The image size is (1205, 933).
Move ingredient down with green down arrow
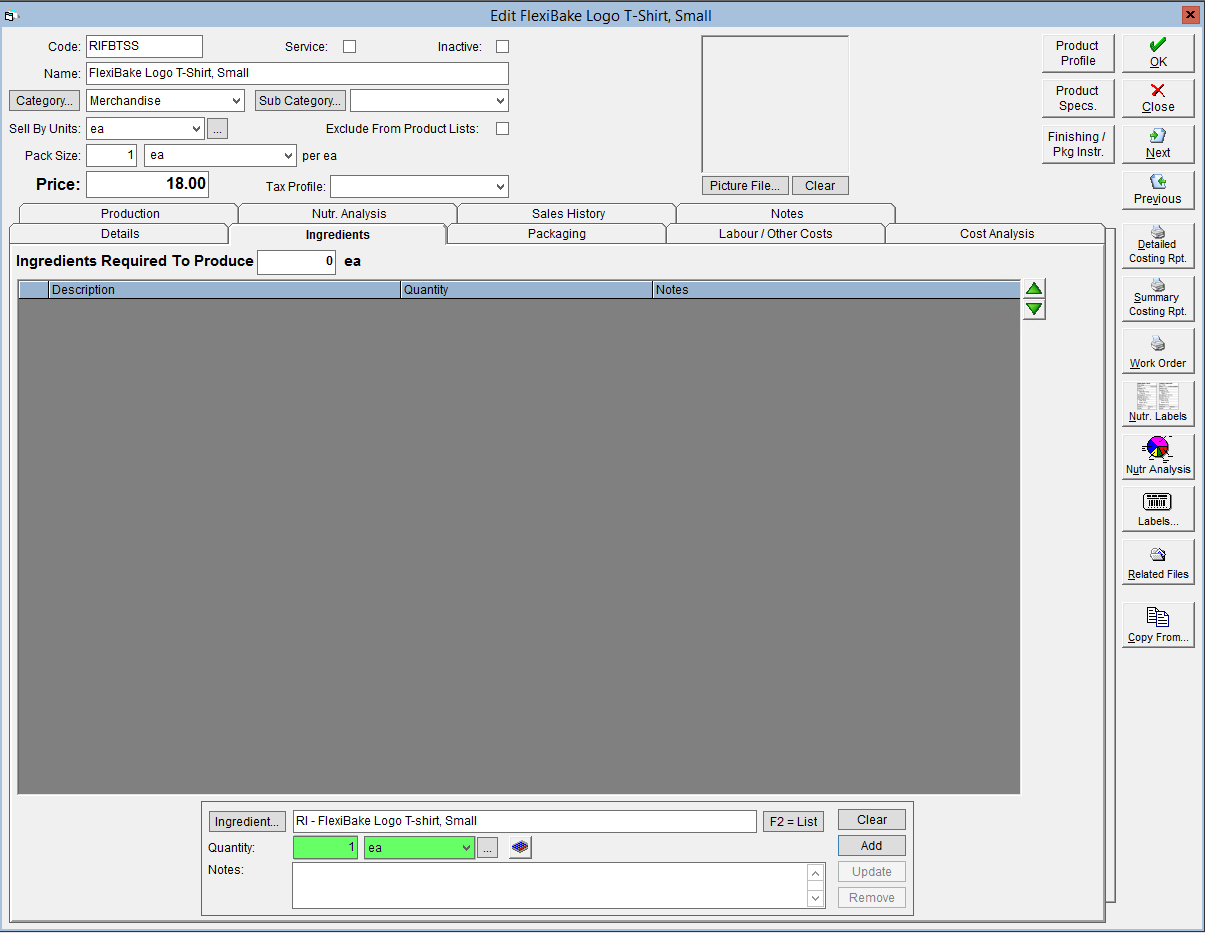(x=1034, y=309)
